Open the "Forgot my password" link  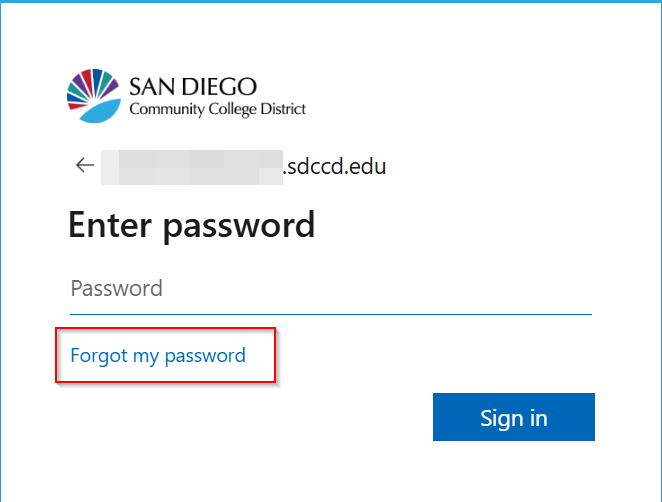click(158, 355)
